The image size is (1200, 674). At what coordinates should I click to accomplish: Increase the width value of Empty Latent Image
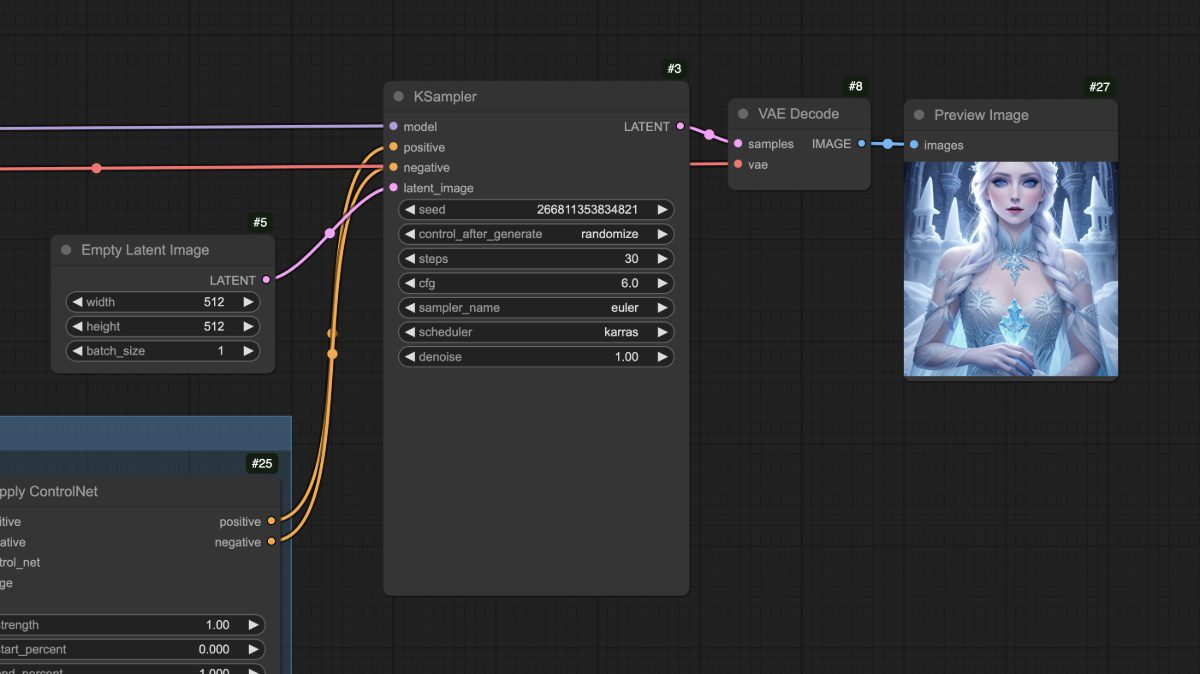click(x=247, y=302)
